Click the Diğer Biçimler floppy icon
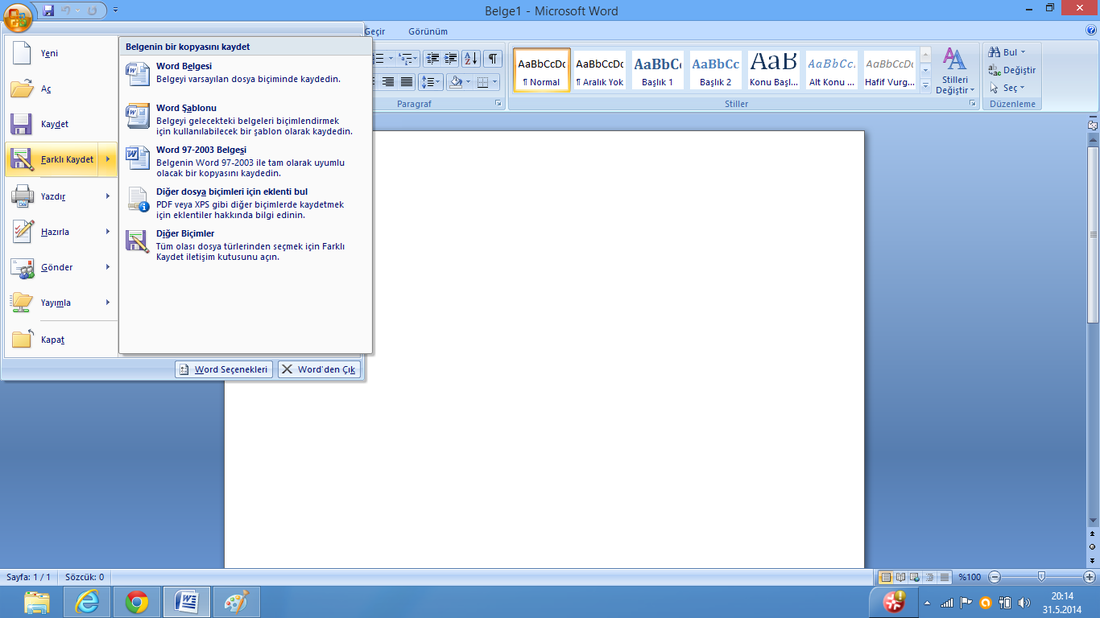This screenshot has width=1100, height=618. click(138, 241)
